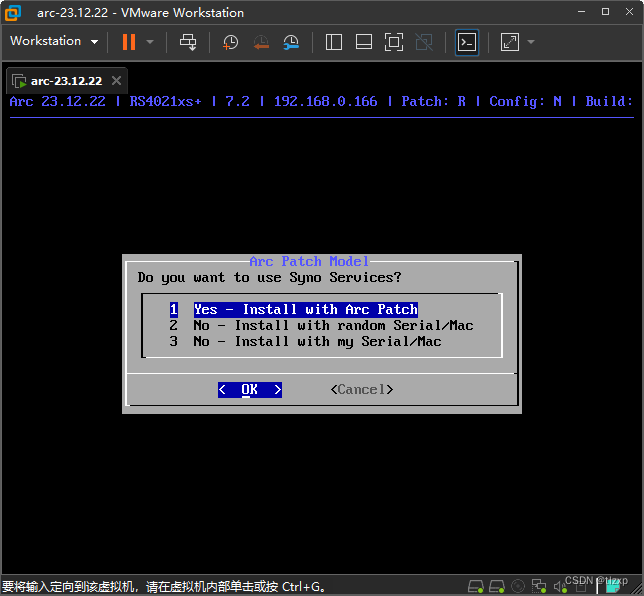Click the 'Do you want to use Syno Services?' text
Screen dimensions: 644x596
[x=269, y=278]
